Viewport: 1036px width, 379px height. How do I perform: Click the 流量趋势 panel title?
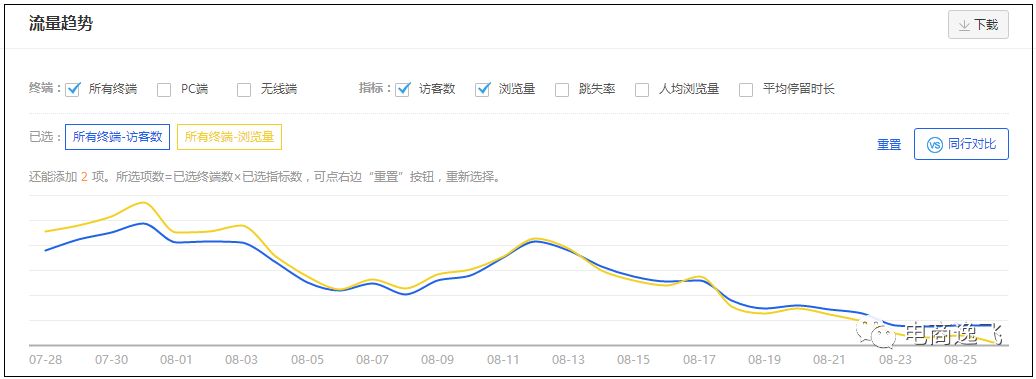pos(61,24)
